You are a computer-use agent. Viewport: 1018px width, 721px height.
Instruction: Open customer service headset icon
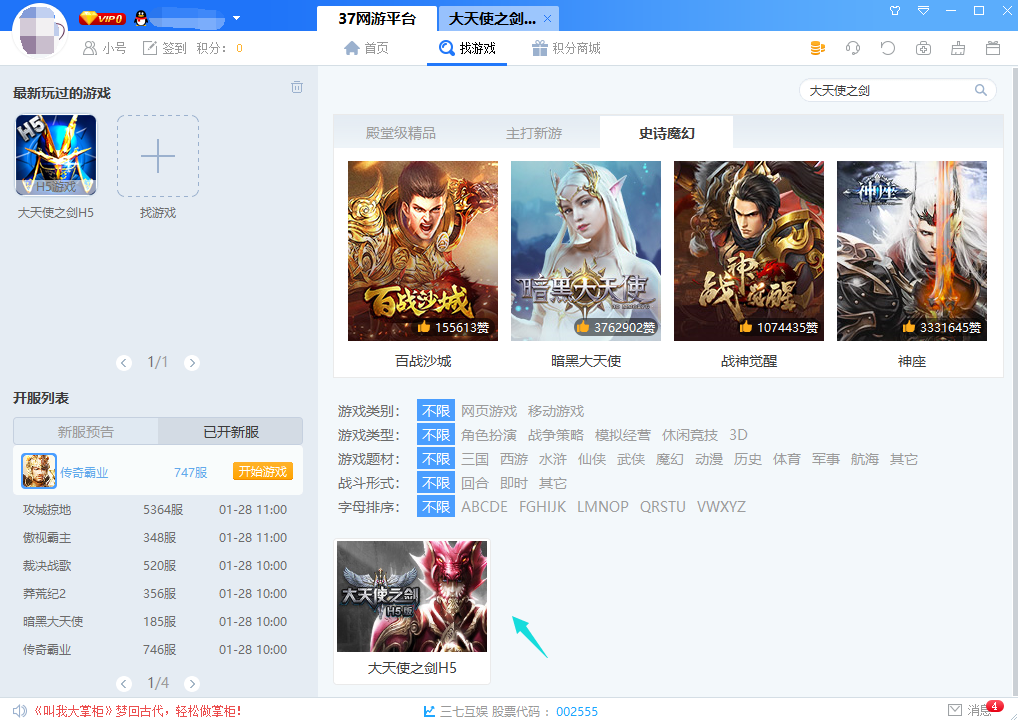[x=853, y=48]
